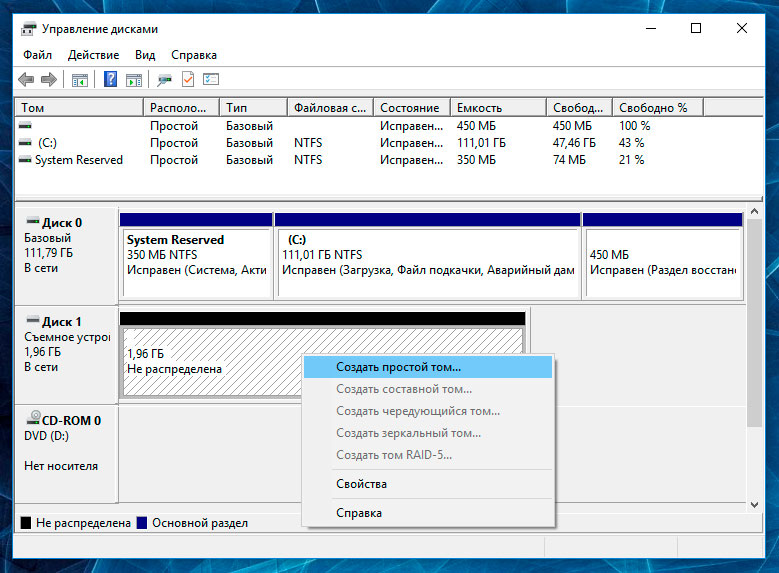Image resolution: width=779 pixels, height=573 pixels.
Task: Select the unnamed 450 МБ volume drive icon
Action: (x=25, y=125)
